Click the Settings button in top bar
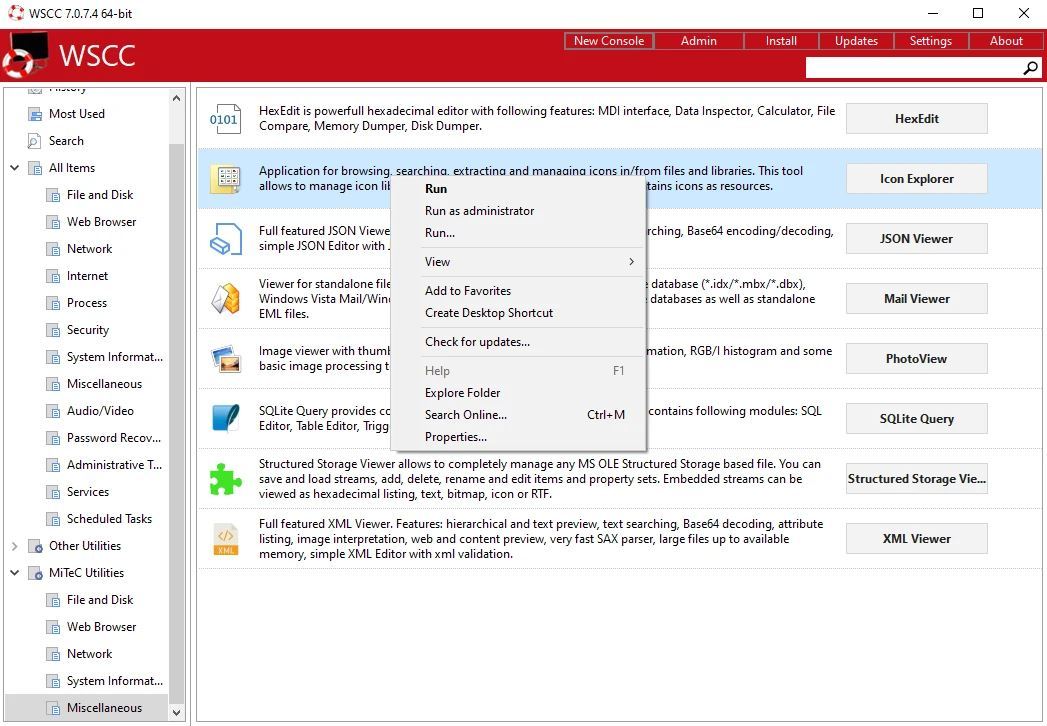This screenshot has width=1047, height=726. click(930, 41)
